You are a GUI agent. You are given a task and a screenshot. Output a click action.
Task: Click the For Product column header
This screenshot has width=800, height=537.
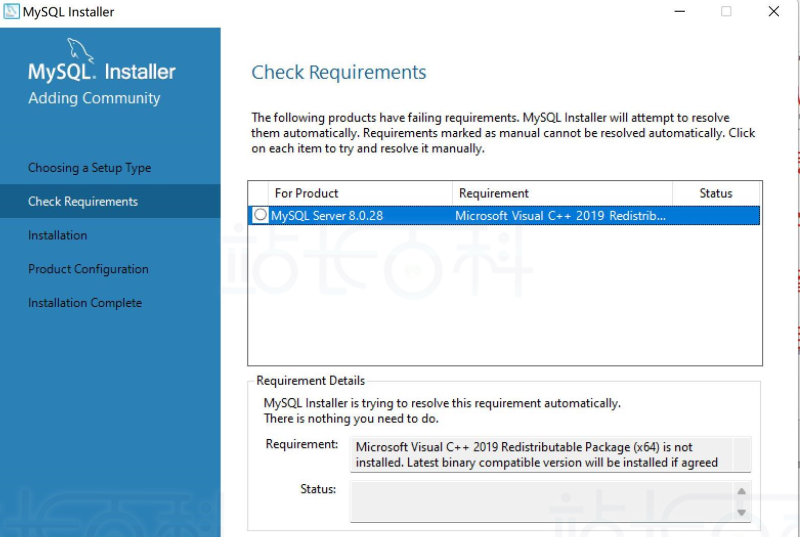360,193
